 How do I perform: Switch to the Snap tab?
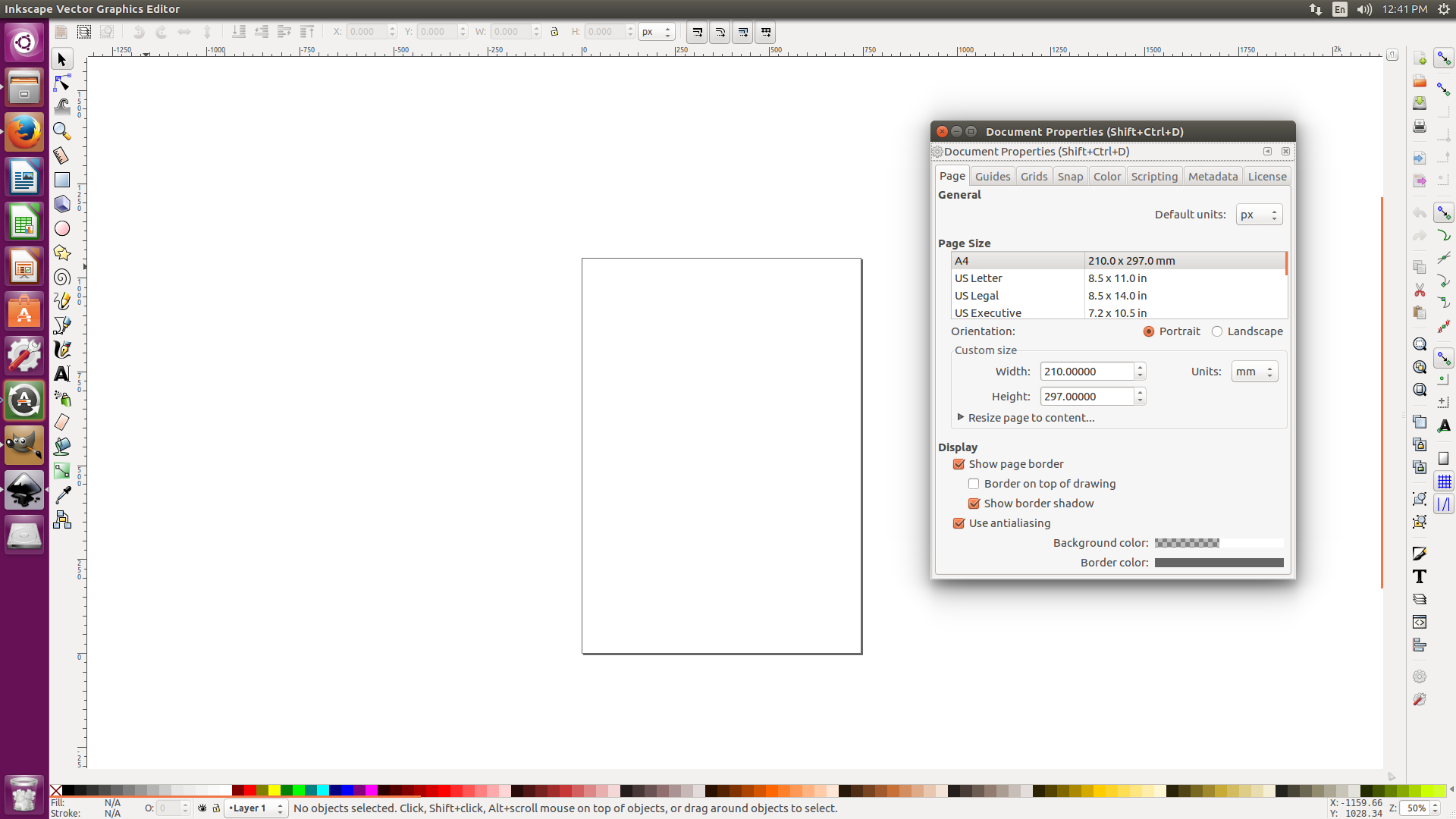1071,176
